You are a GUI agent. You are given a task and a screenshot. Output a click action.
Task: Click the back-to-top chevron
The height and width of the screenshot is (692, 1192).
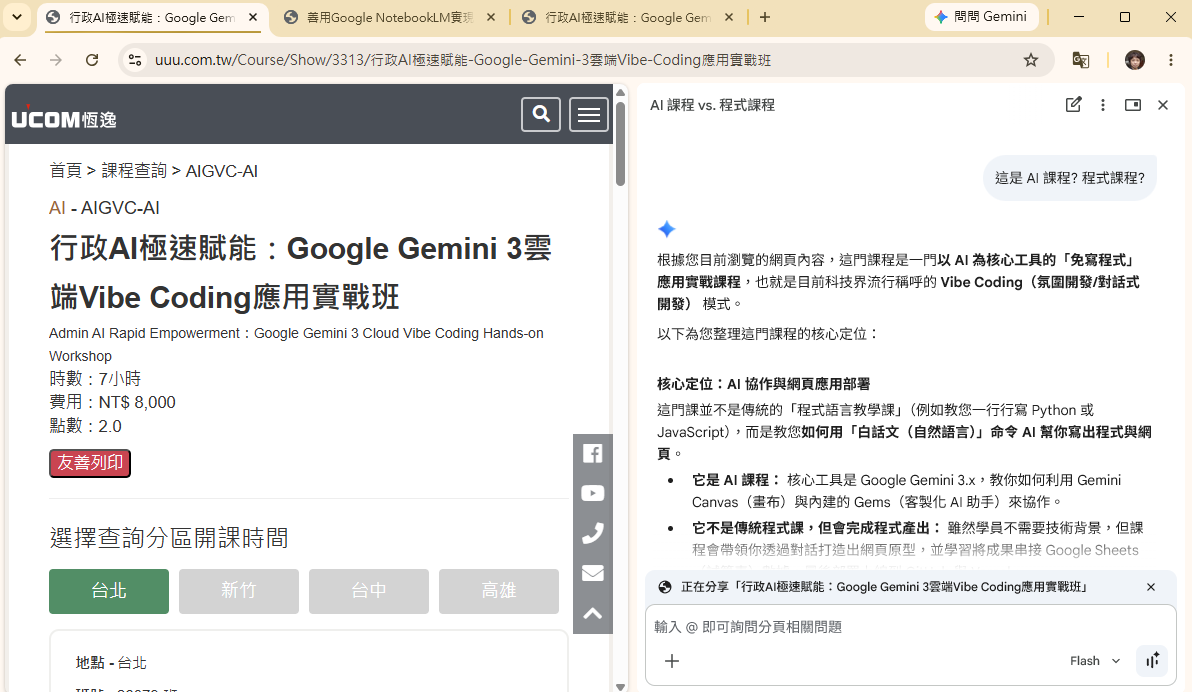coord(593,614)
